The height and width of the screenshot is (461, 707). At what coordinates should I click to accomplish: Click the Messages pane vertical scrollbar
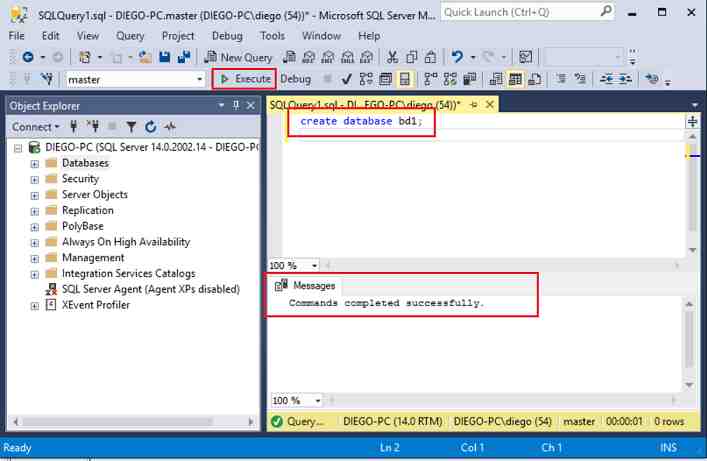(x=689, y=344)
